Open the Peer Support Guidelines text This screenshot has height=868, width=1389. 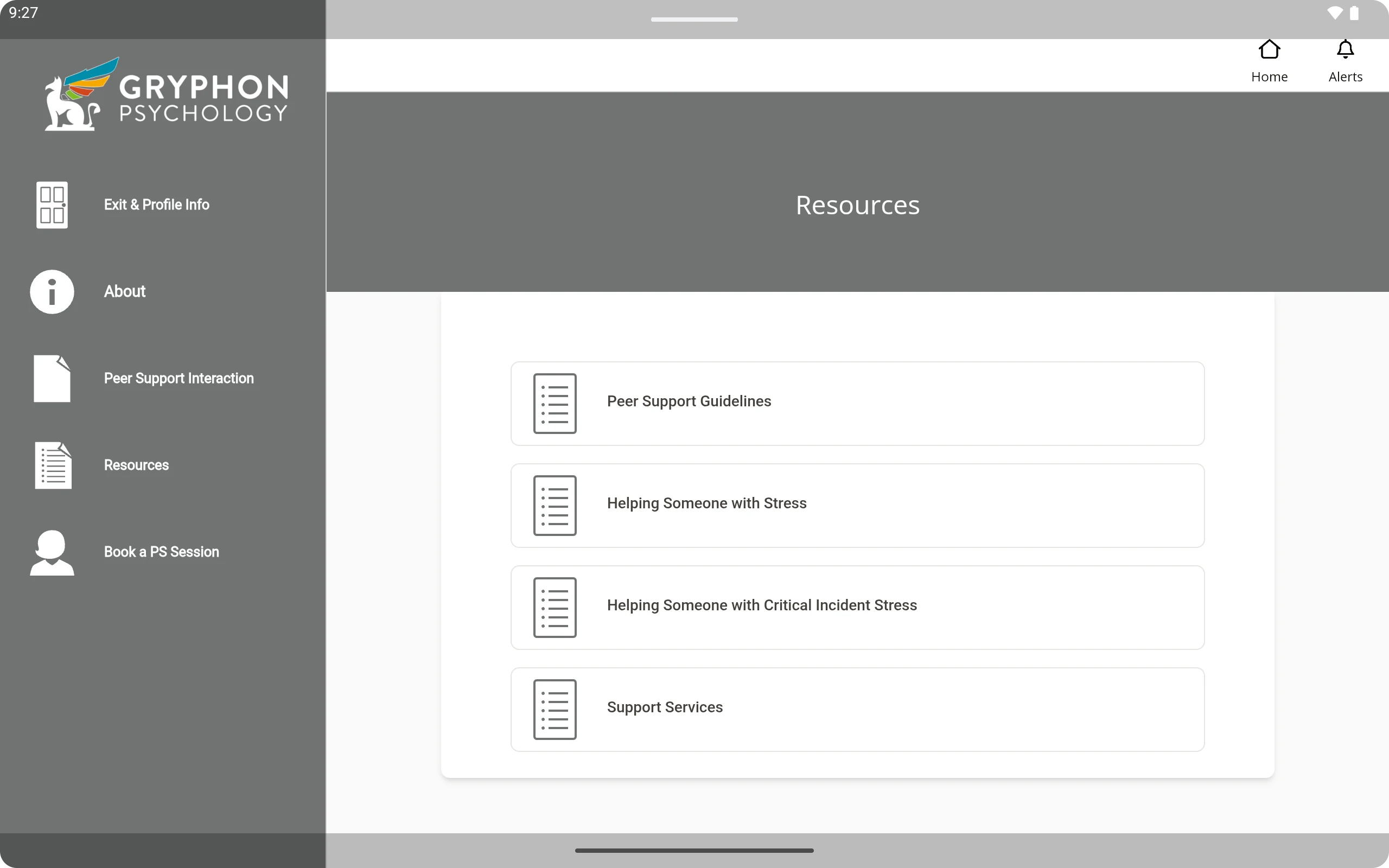click(x=689, y=401)
